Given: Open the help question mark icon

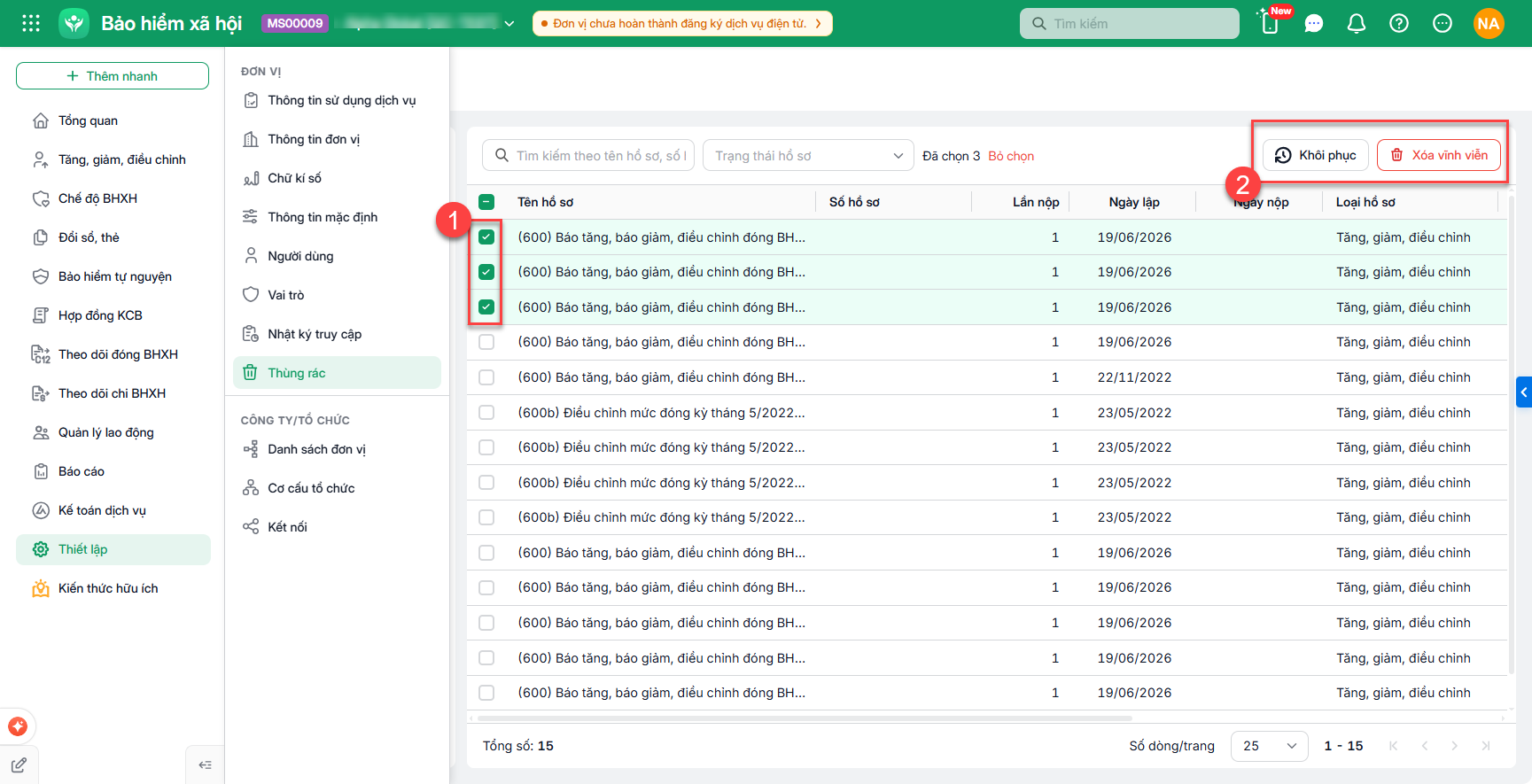Looking at the screenshot, I should (x=1399, y=24).
